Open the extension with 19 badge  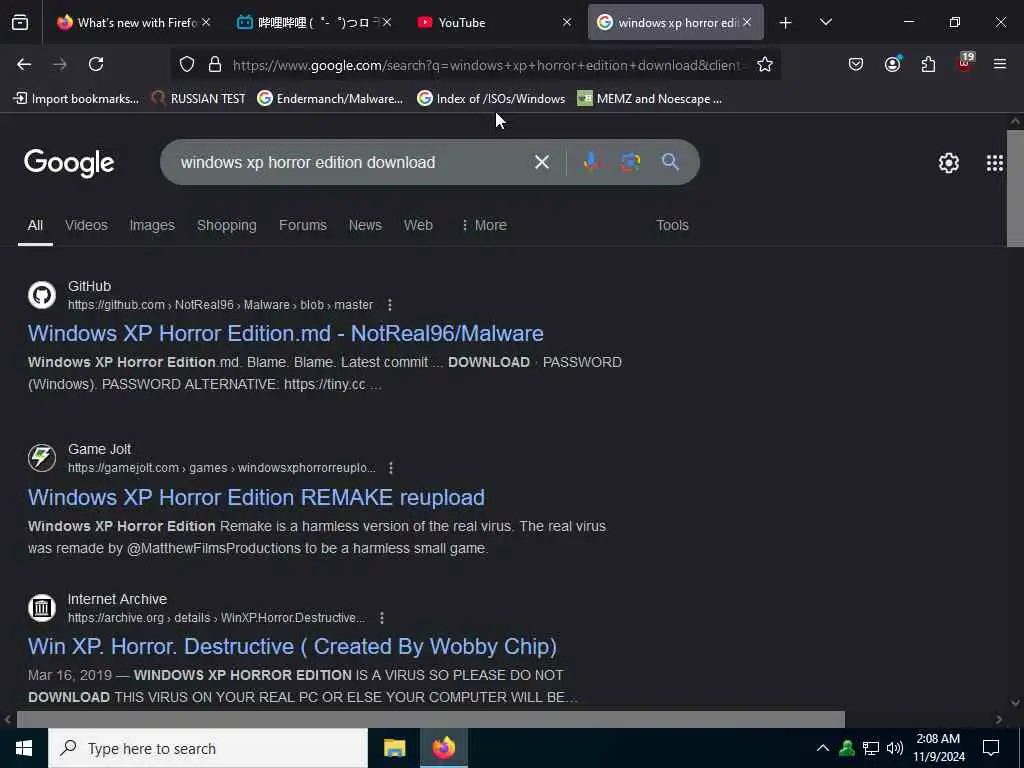pyautogui.click(x=965, y=63)
